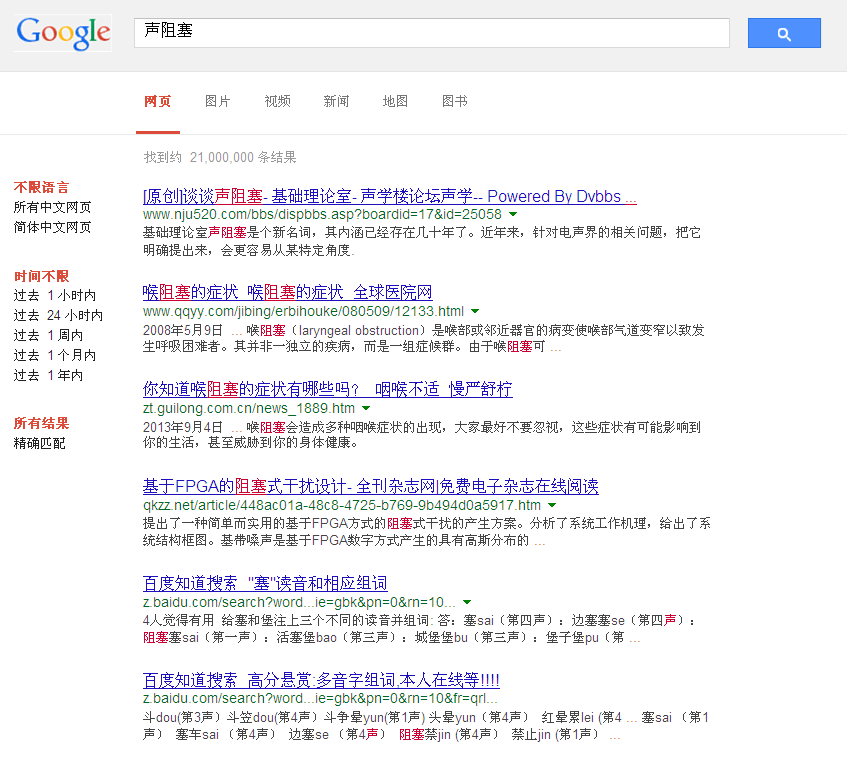Click the blue search magnifier button
Viewport: 847px width, 760px height.
783,33
